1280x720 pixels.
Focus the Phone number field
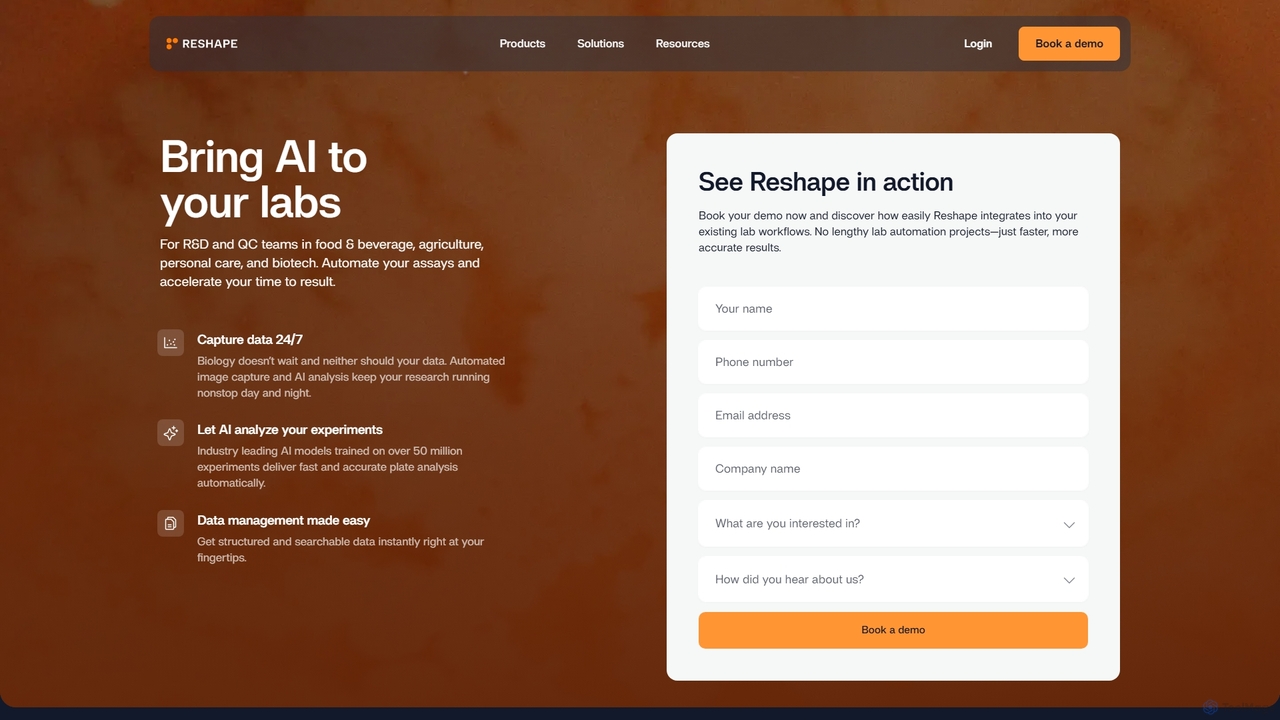point(893,362)
